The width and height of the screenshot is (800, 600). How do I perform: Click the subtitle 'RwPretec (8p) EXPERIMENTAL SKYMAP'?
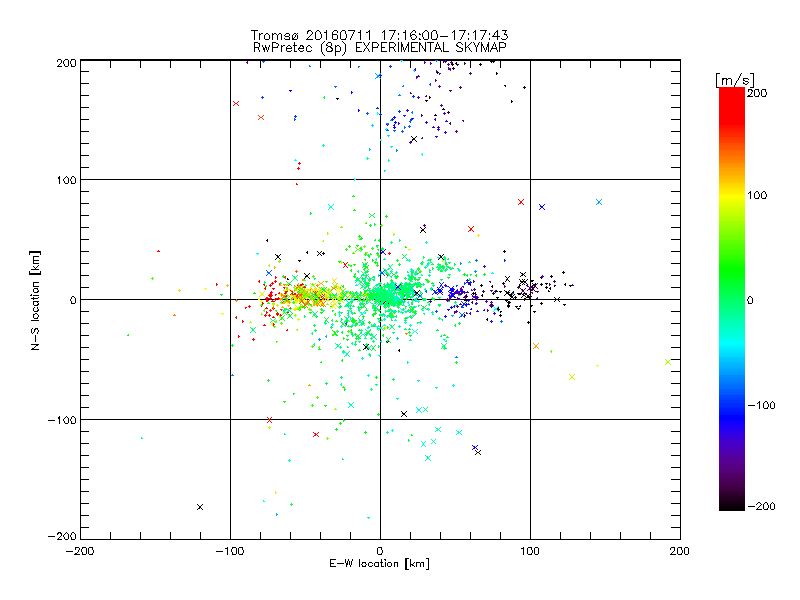click(x=380, y=48)
